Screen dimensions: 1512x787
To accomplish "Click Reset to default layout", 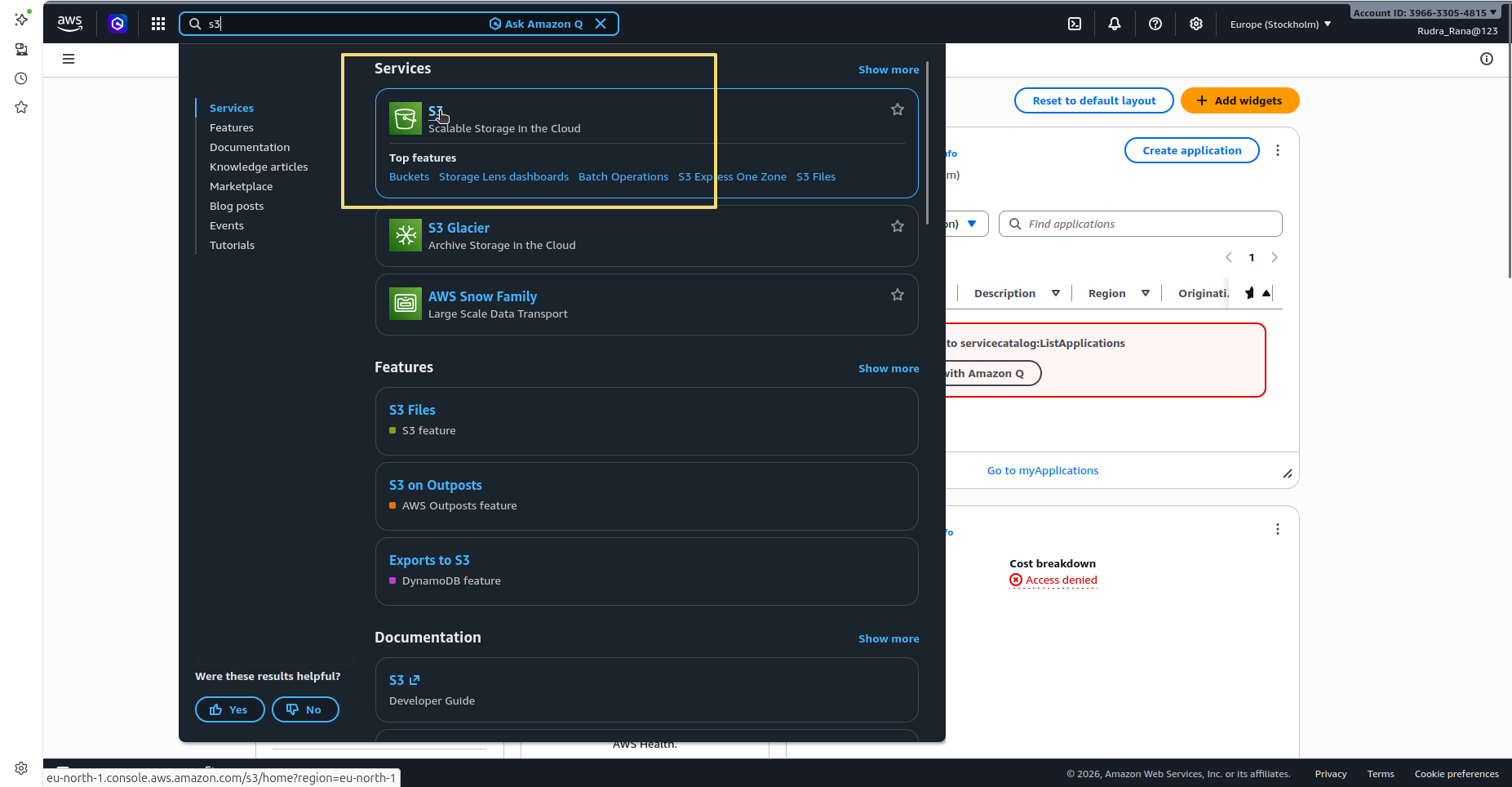I will click(1093, 100).
